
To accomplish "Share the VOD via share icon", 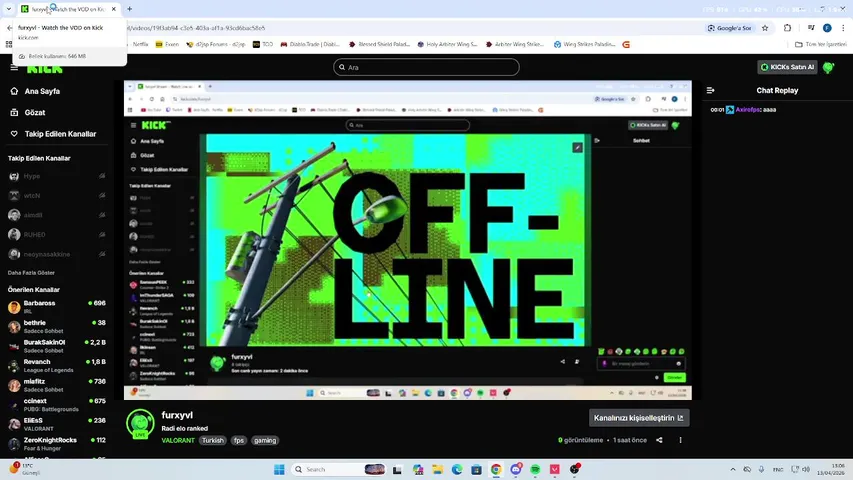I will 659,440.
